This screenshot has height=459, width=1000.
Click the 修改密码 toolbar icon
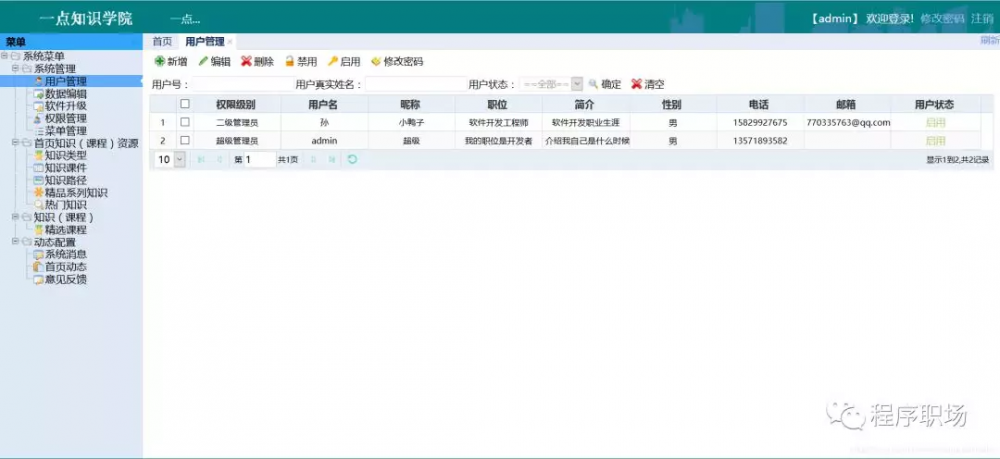point(376,62)
